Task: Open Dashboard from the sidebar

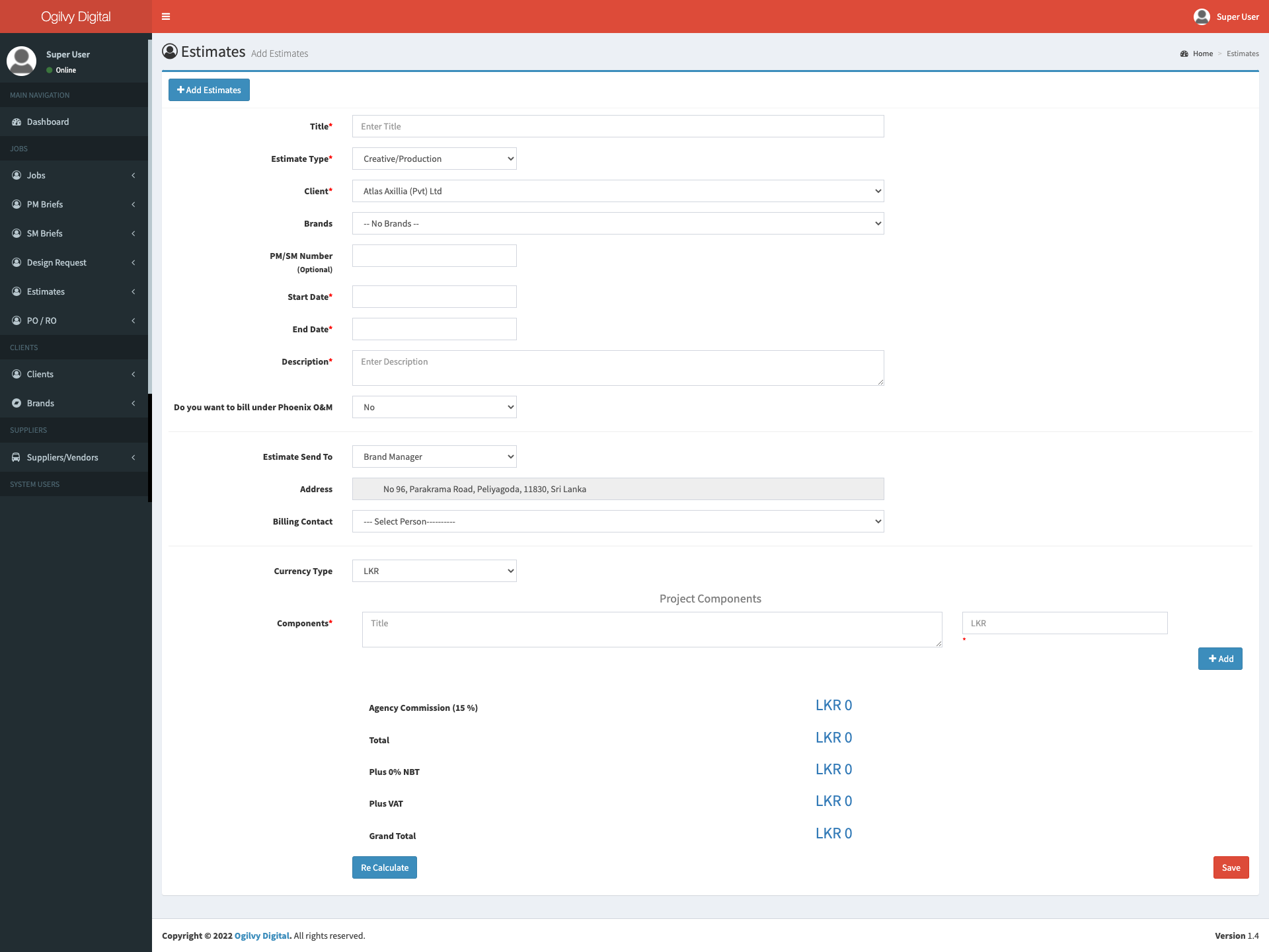Action: click(x=74, y=122)
